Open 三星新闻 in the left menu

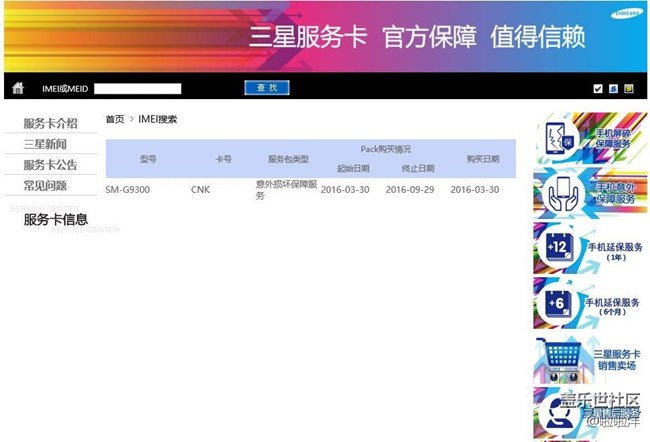(45, 144)
